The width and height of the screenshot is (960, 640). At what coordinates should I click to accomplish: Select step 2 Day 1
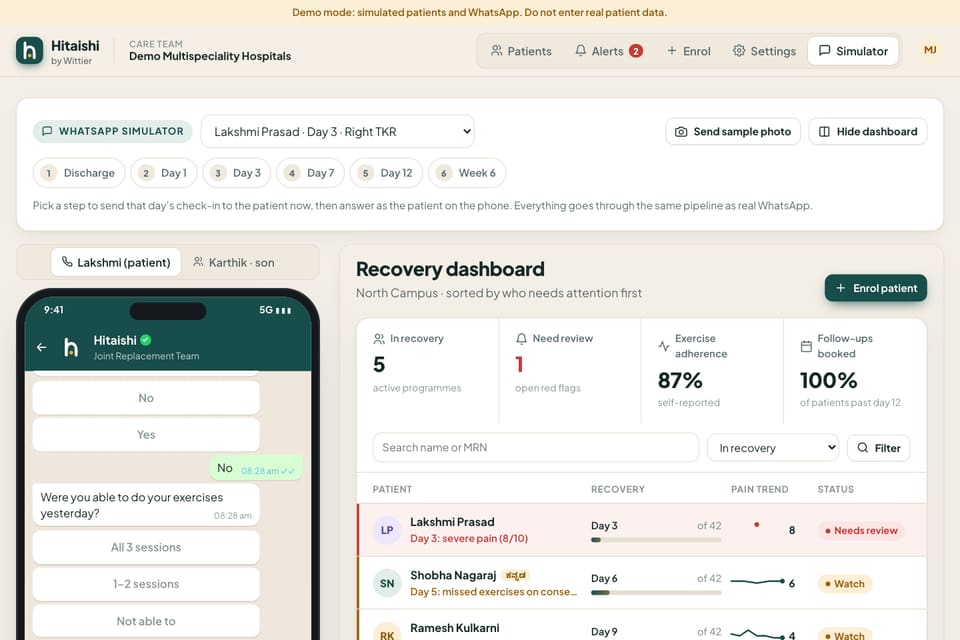click(x=164, y=173)
